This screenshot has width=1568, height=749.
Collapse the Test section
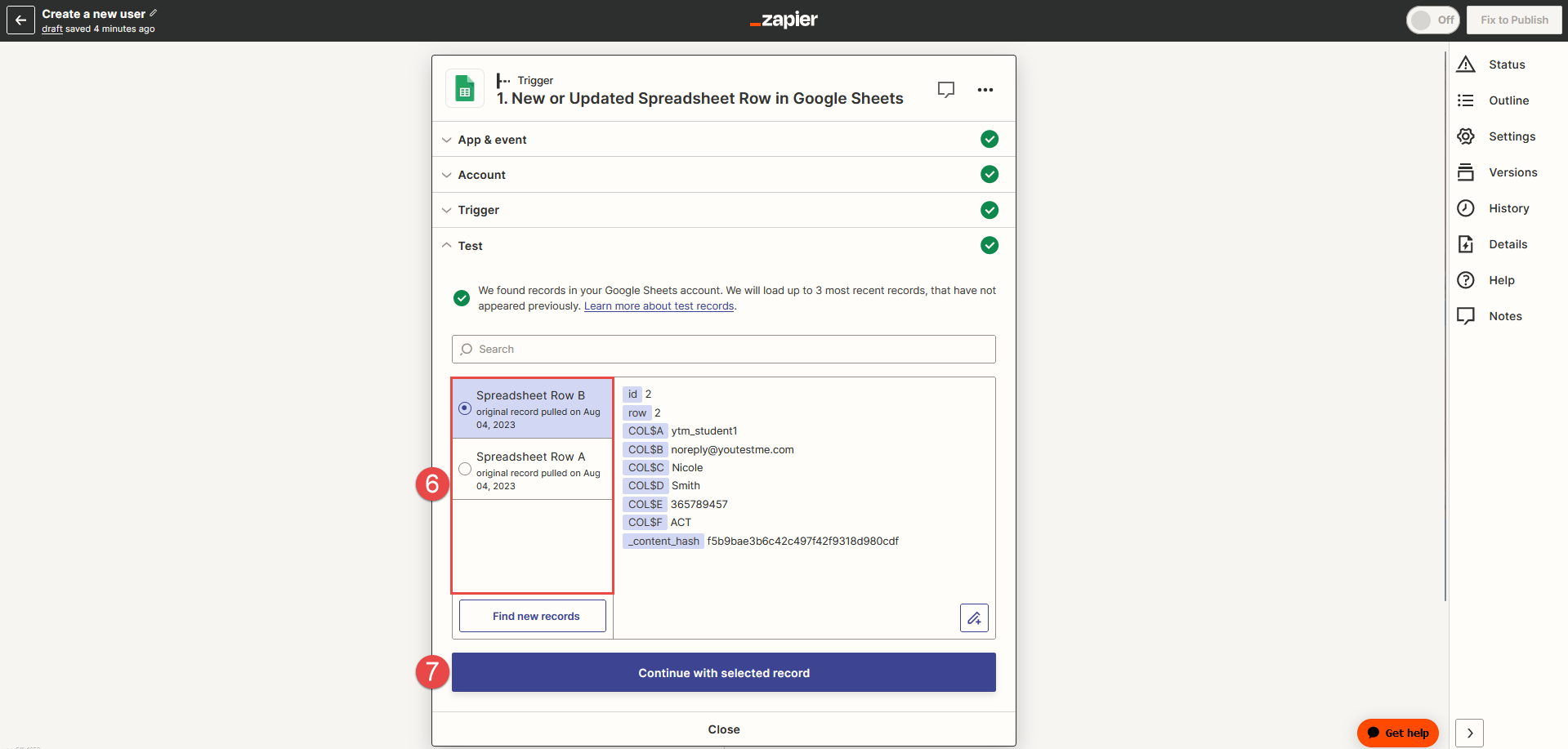click(724, 245)
